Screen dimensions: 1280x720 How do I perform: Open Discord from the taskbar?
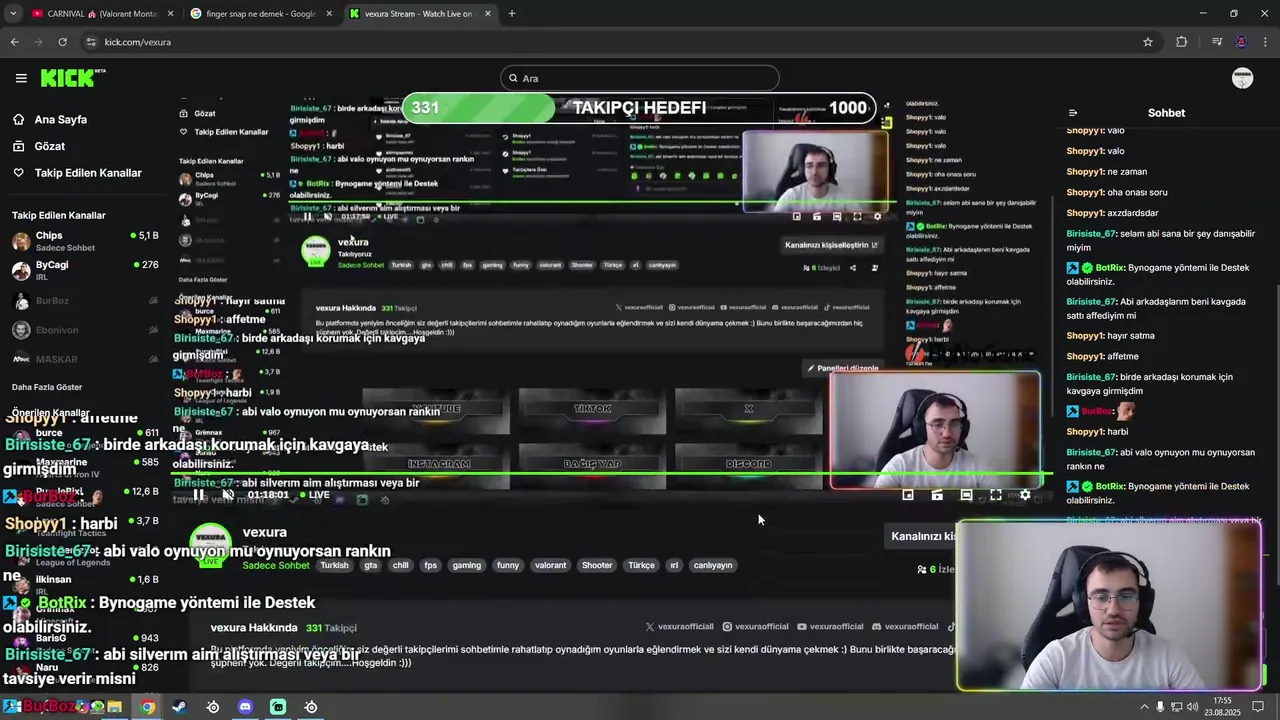point(245,707)
